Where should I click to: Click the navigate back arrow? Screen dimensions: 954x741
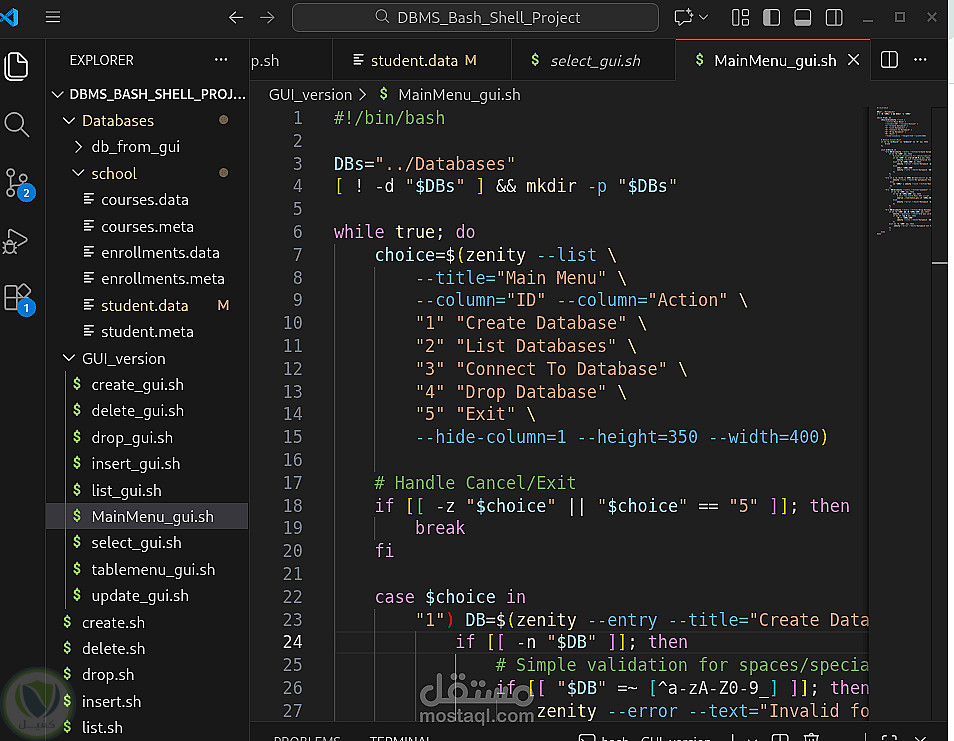[236, 17]
